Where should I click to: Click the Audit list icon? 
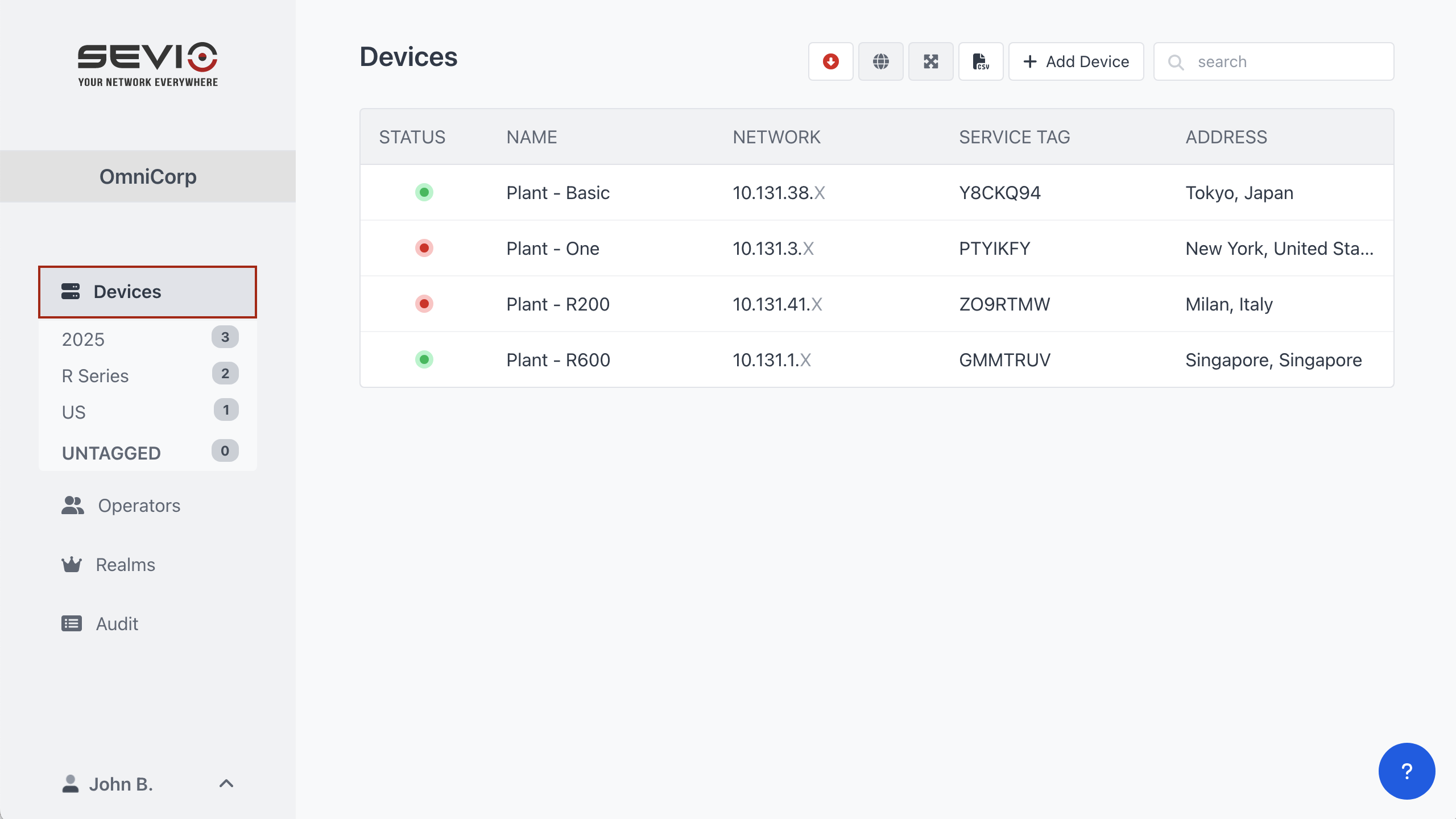coord(72,624)
